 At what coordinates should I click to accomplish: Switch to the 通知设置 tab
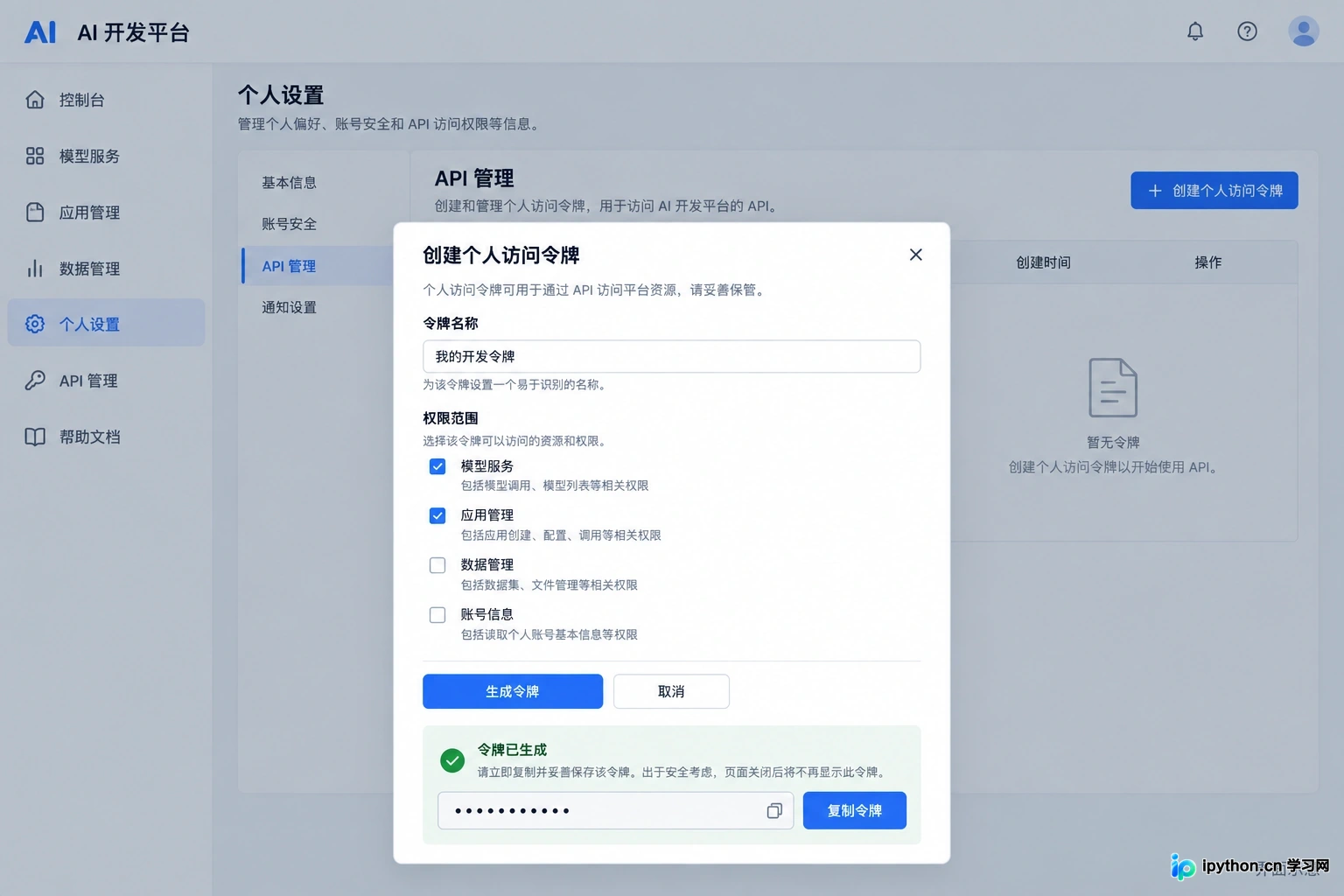point(289,307)
